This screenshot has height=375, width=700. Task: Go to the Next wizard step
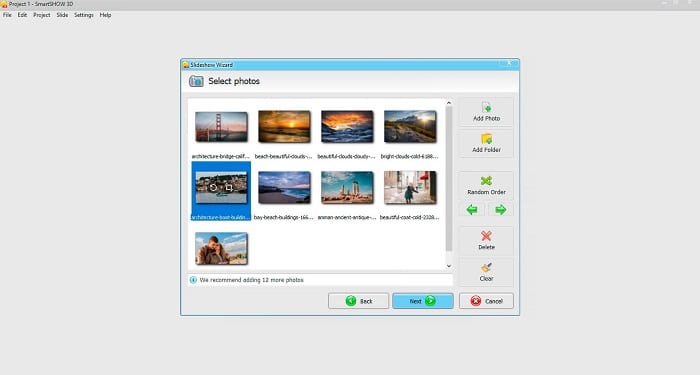(423, 301)
